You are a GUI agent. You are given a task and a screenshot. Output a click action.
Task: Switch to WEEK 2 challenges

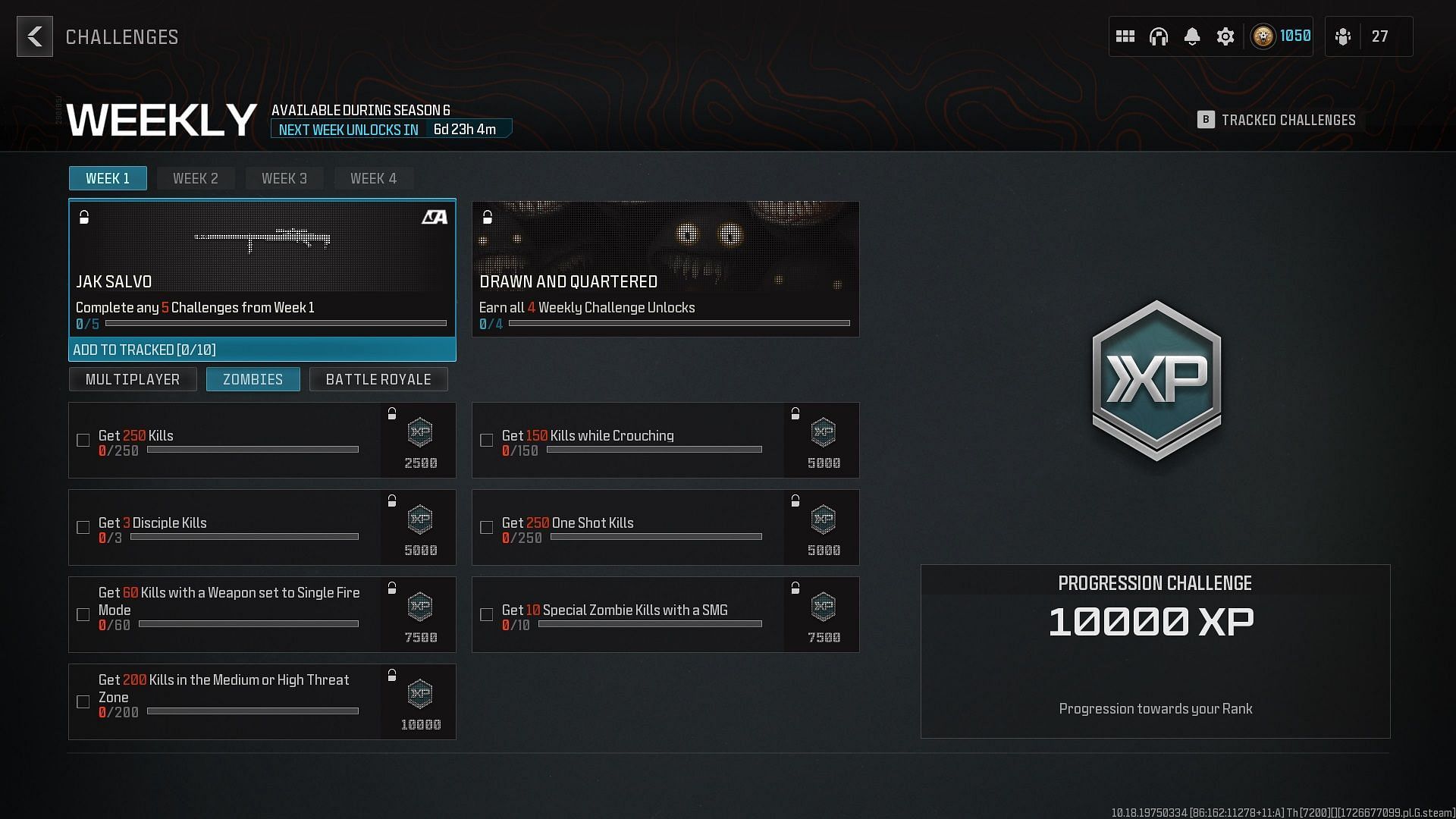(195, 178)
